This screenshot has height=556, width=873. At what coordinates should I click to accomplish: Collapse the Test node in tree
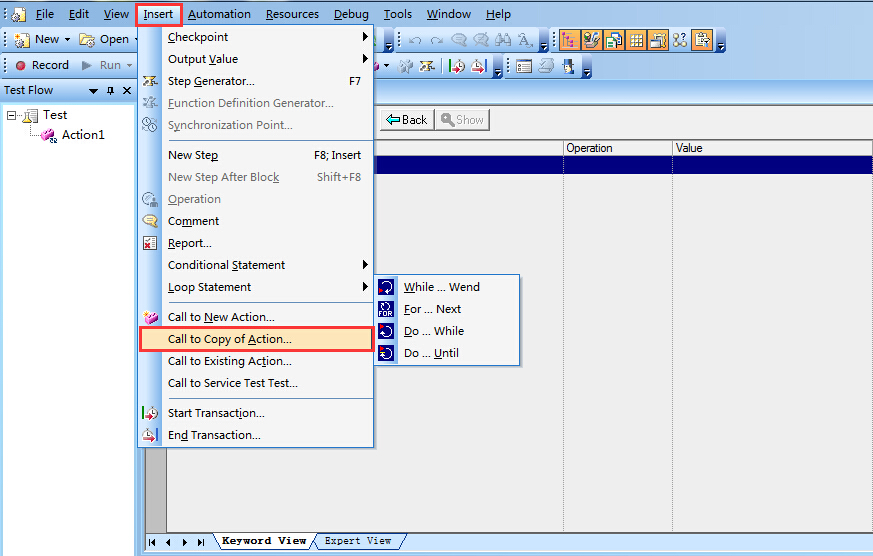coord(11,115)
